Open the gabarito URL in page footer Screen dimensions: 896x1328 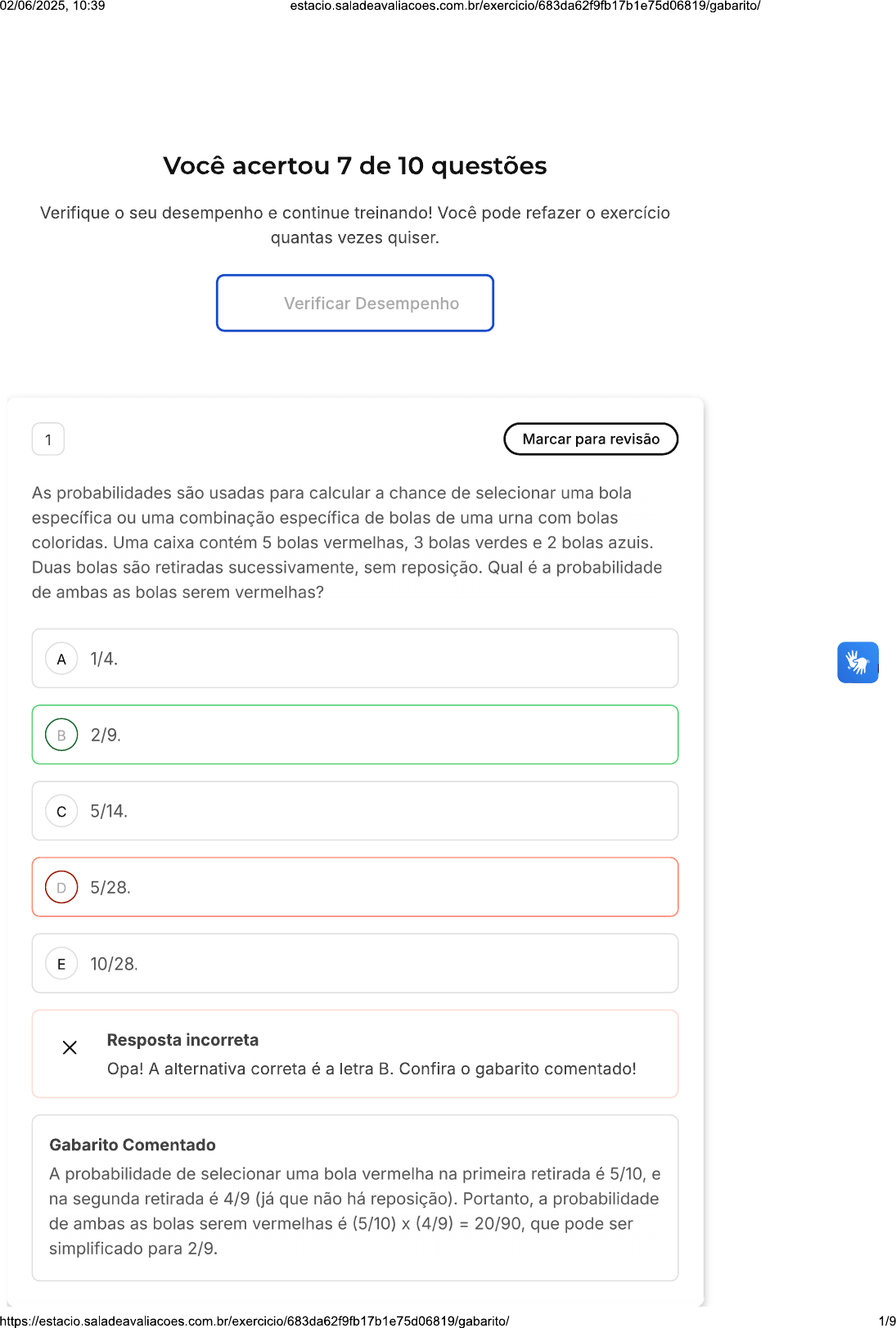pos(254,1321)
